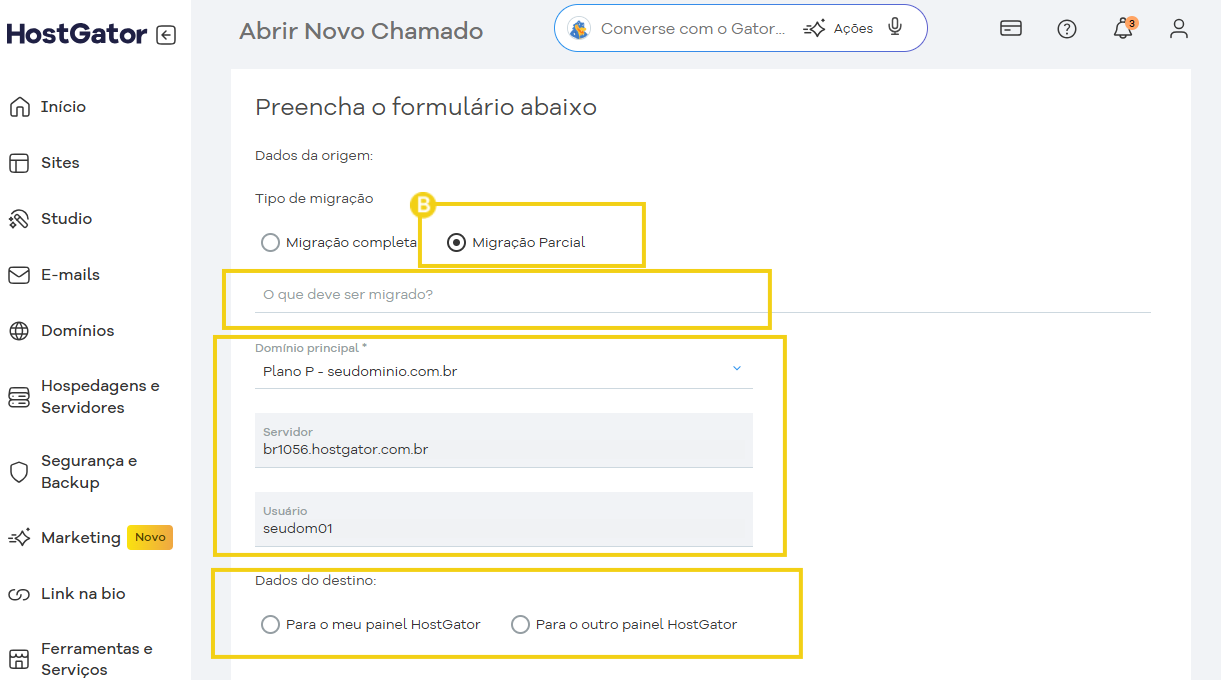This screenshot has width=1221, height=680.
Task: Open E-mails section in sidebar
Action: (x=70, y=275)
